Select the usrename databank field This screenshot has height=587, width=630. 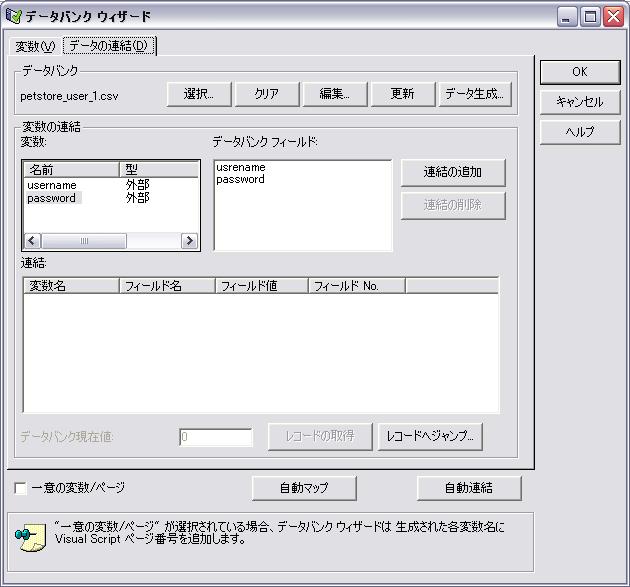[241, 167]
